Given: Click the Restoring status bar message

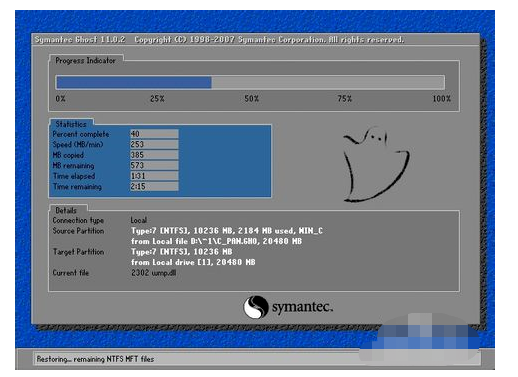Looking at the screenshot, I should pos(95,359).
